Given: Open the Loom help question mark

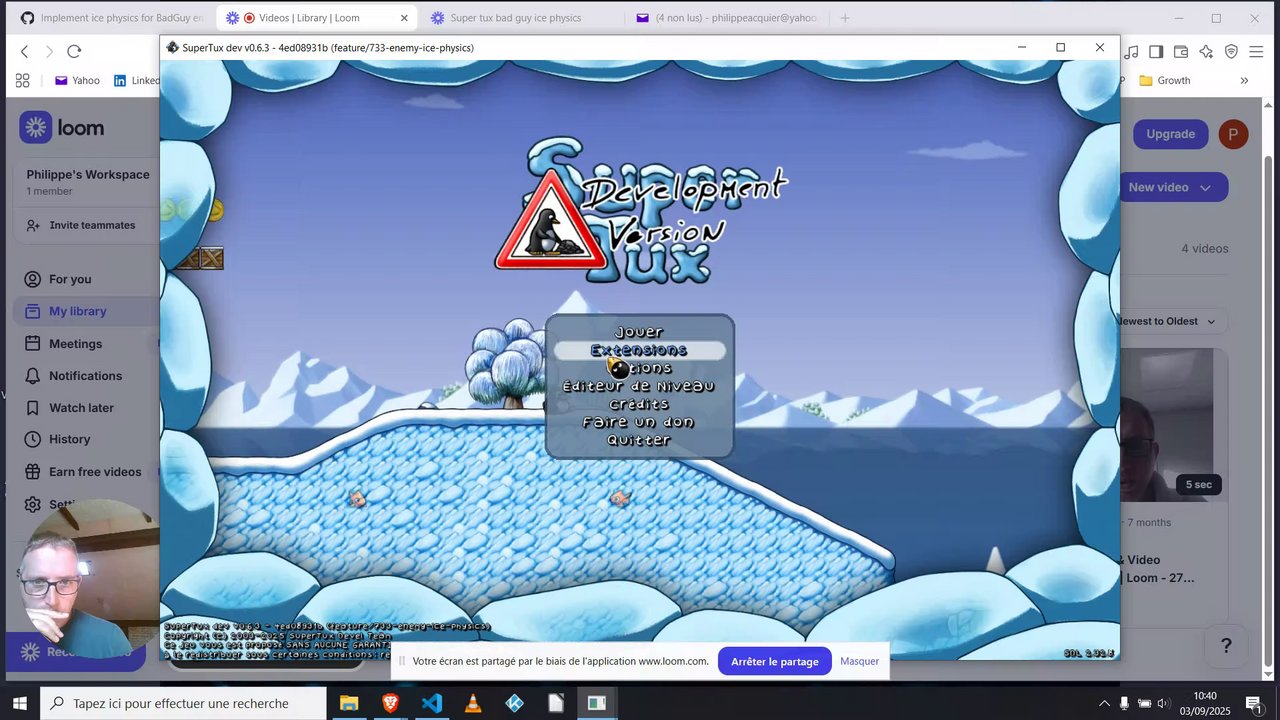Looking at the screenshot, I should tap(1226, 646).
